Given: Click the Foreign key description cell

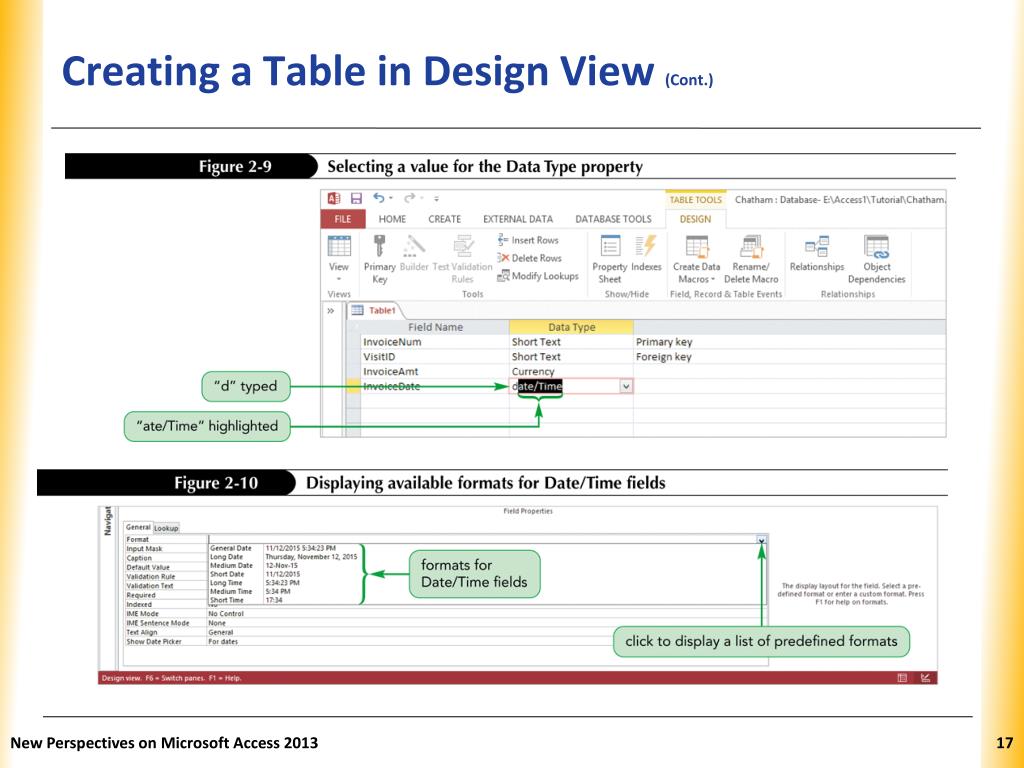Looking at the screenshot, I should tap(789, 357).
